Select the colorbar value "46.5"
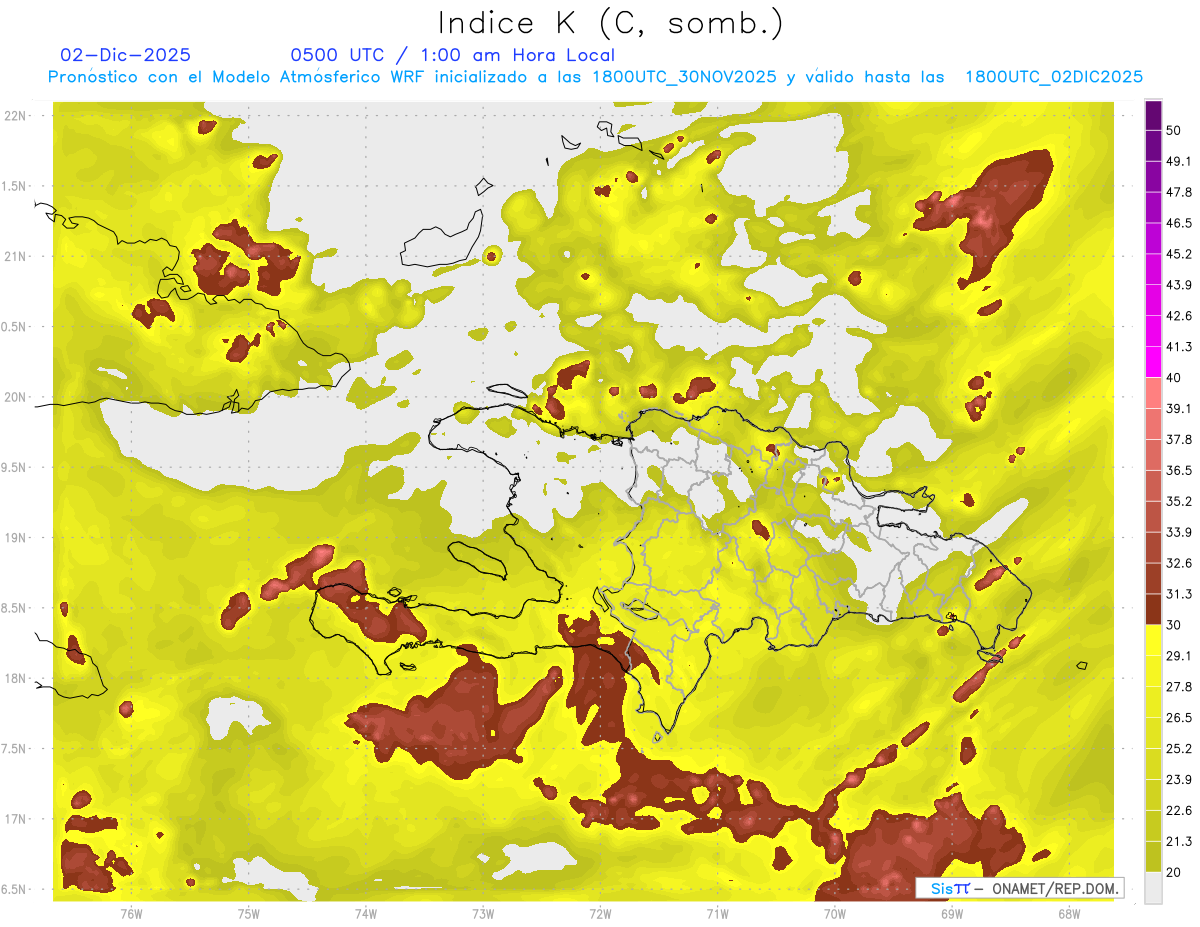 point(1179,223)
